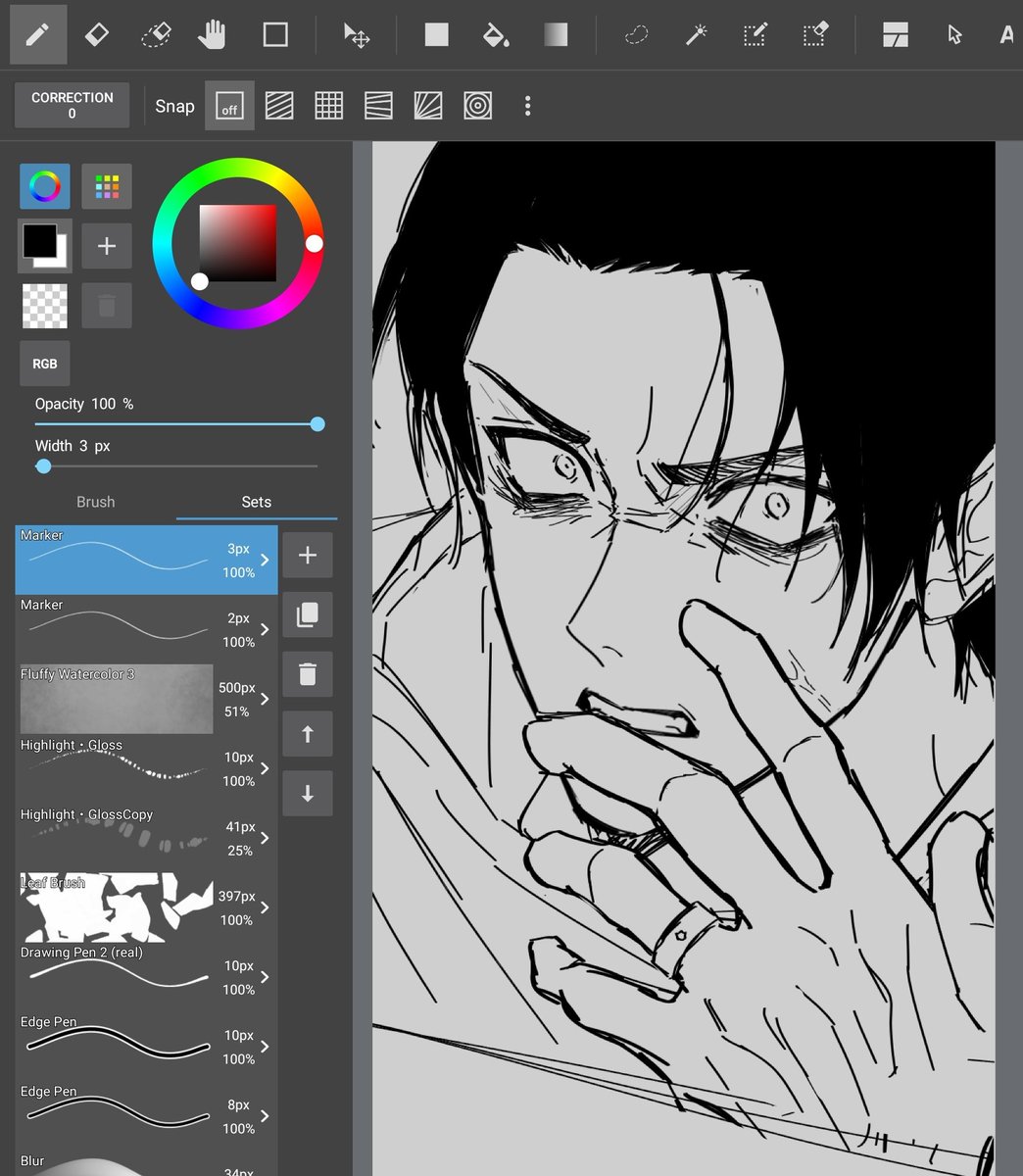Select the Magic Wand tool
Screen dimensions: 1023x1176
696,34
